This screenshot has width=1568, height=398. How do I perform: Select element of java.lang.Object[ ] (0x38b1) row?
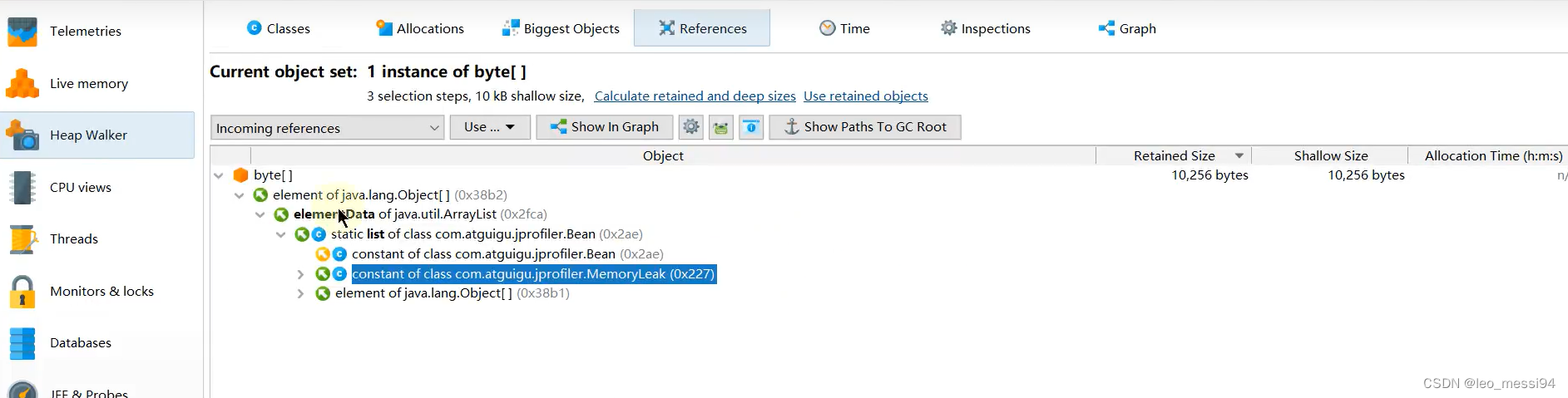pyautogui.click(x=452, y=293)
